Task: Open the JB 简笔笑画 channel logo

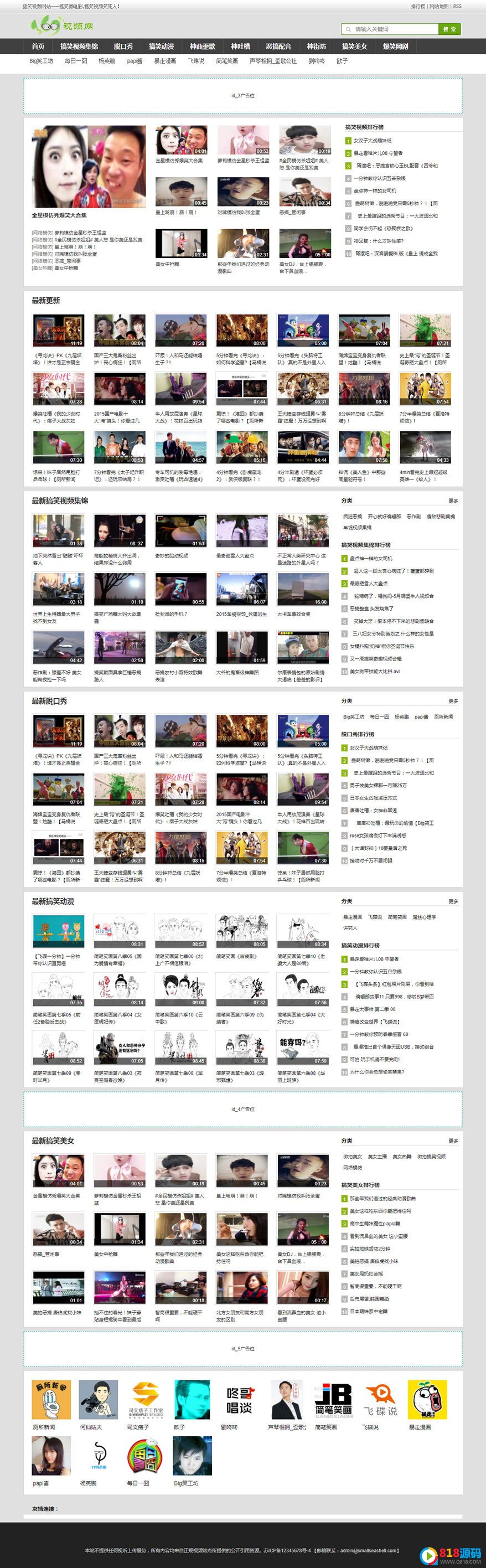Action: 334,1399
